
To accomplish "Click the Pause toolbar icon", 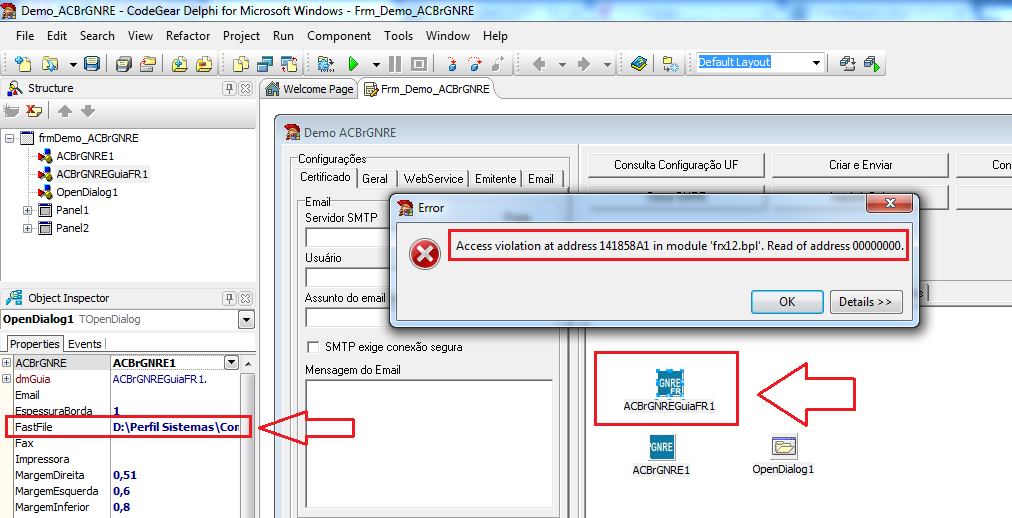I will [x=395, y=63].
